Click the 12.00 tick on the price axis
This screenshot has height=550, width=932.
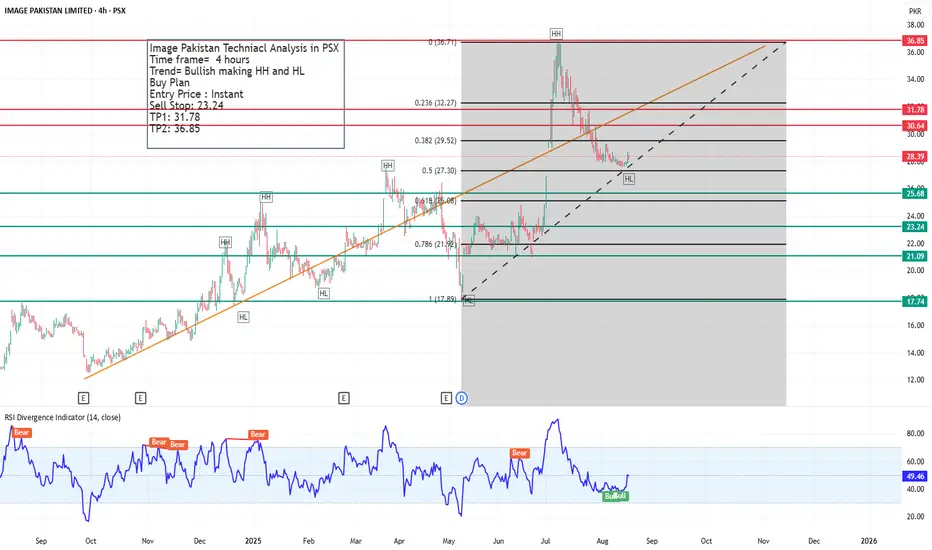pyautogui.click(x=915, y=379)
